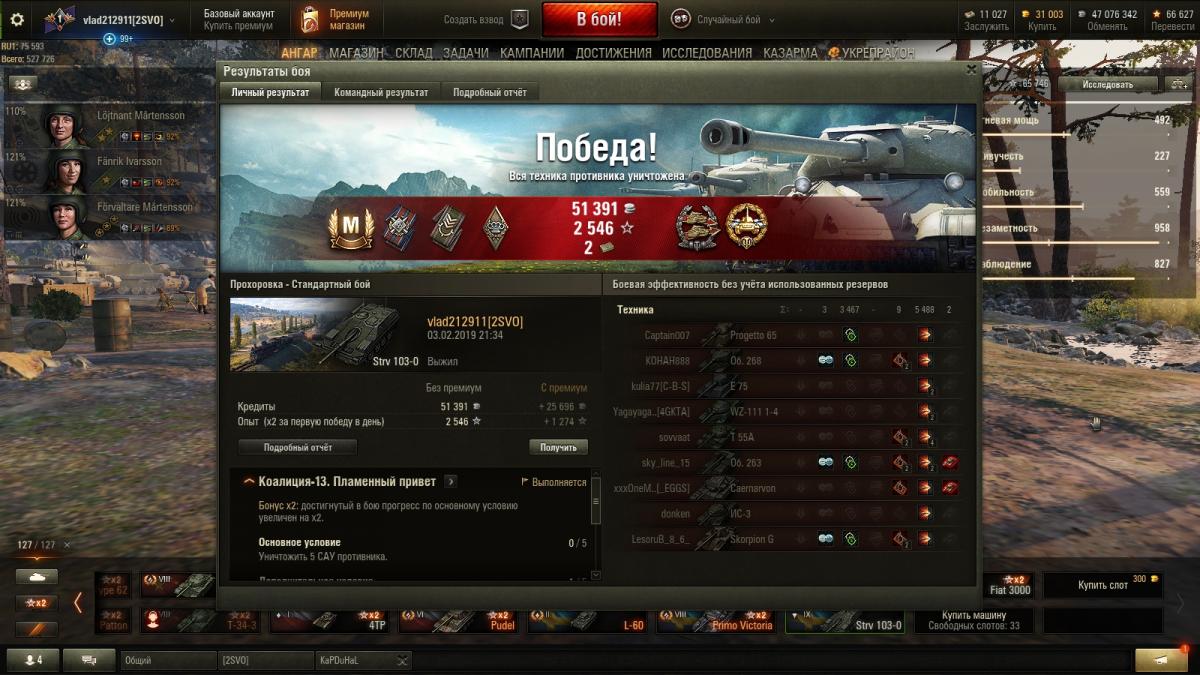The image size is (1200, 675).
Task: Open the contacts list icon in bottom bar
Action: coord(33,660)
